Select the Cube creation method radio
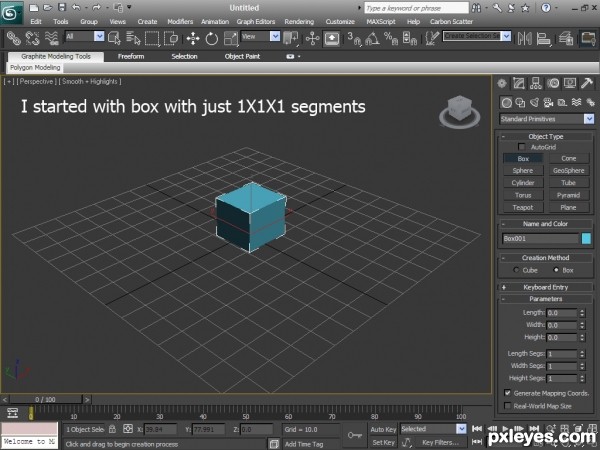 click(516, 270)
